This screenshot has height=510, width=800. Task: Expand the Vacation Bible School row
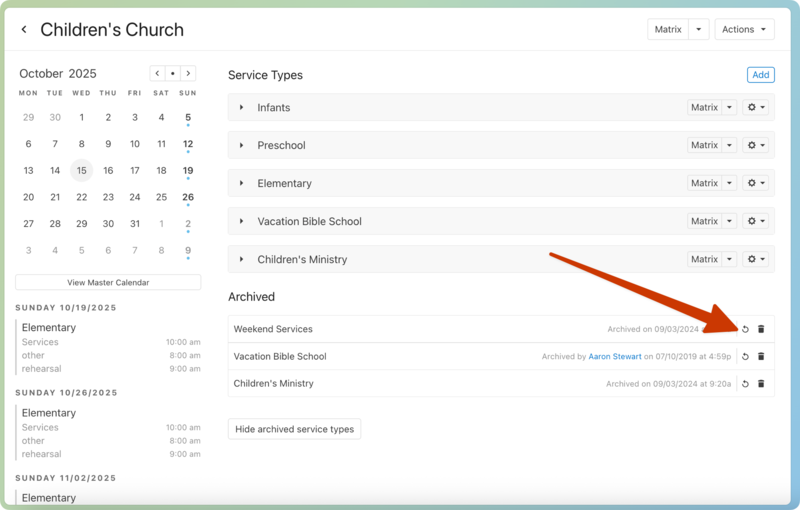(x=242, y=221)
